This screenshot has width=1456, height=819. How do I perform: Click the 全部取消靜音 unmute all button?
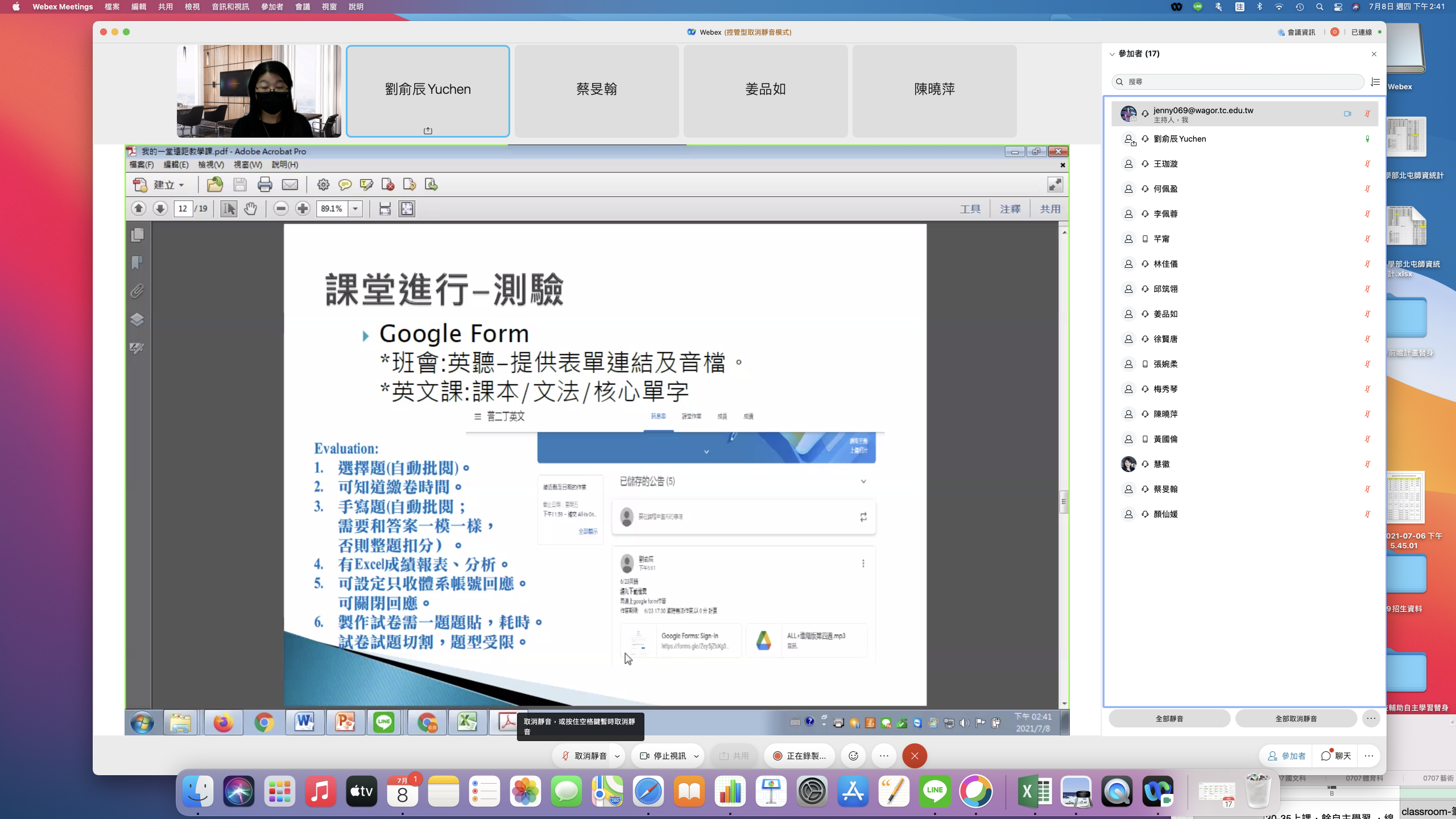pos(1296,718)
